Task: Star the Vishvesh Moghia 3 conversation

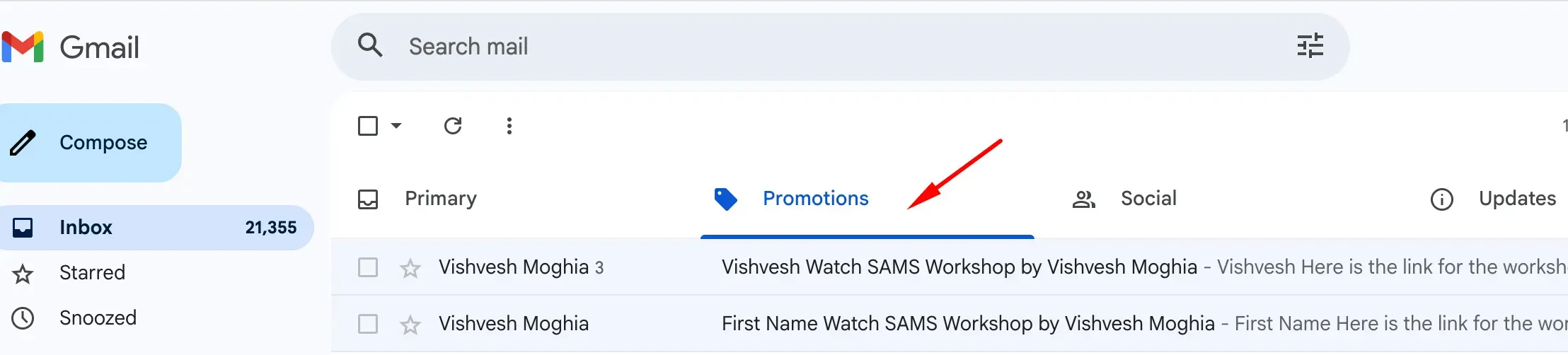Action: (x=410, y=268)
